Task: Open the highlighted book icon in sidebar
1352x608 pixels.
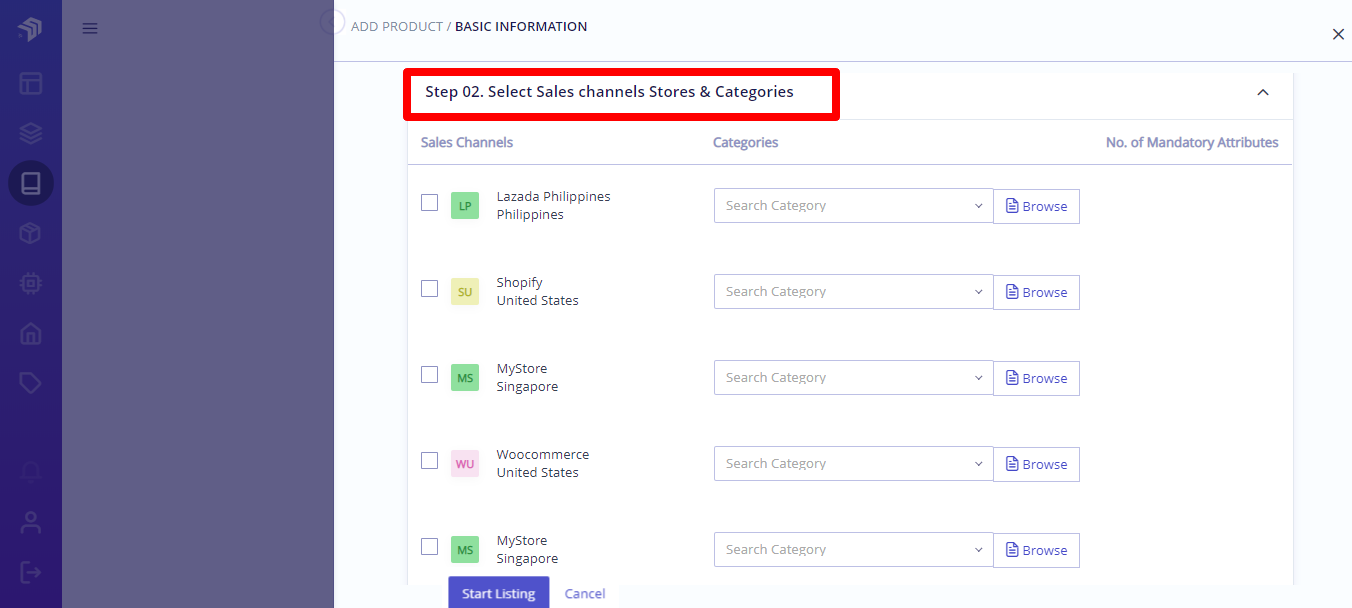Action: coord(30,183)
